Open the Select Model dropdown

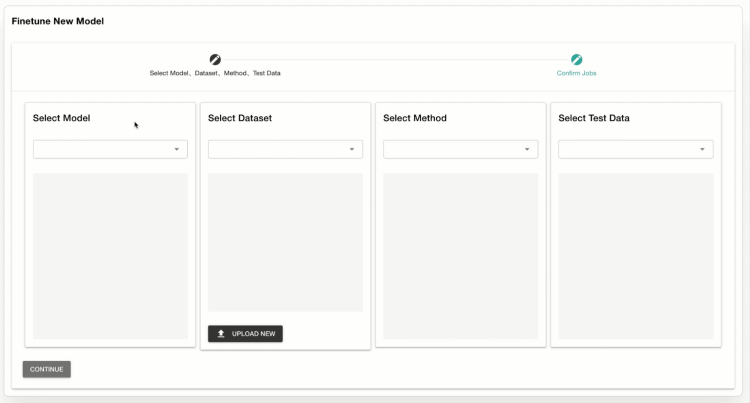click(x=110, y=149)
